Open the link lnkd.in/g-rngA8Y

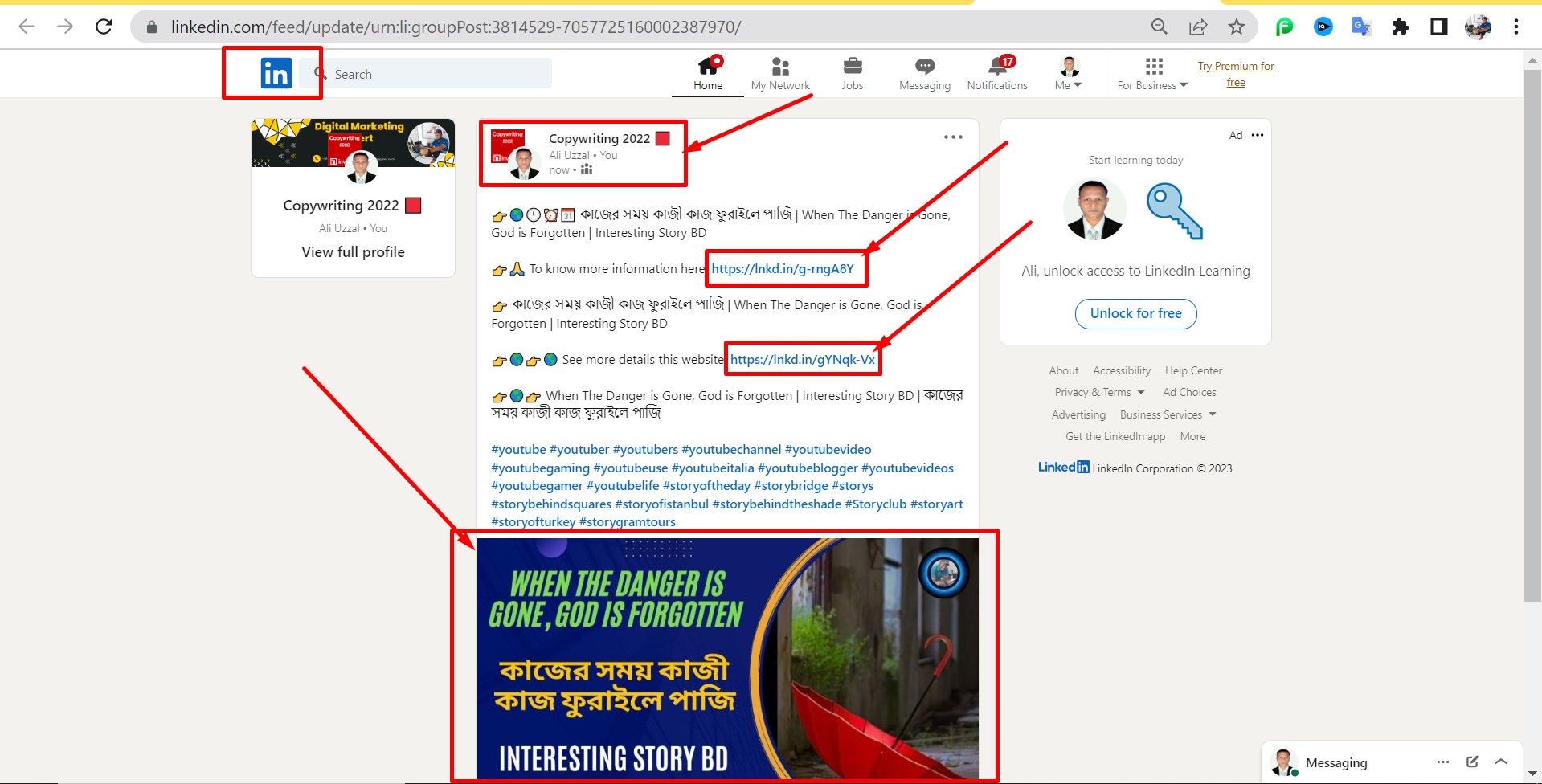pyautogui.click(x=783, y=269)
